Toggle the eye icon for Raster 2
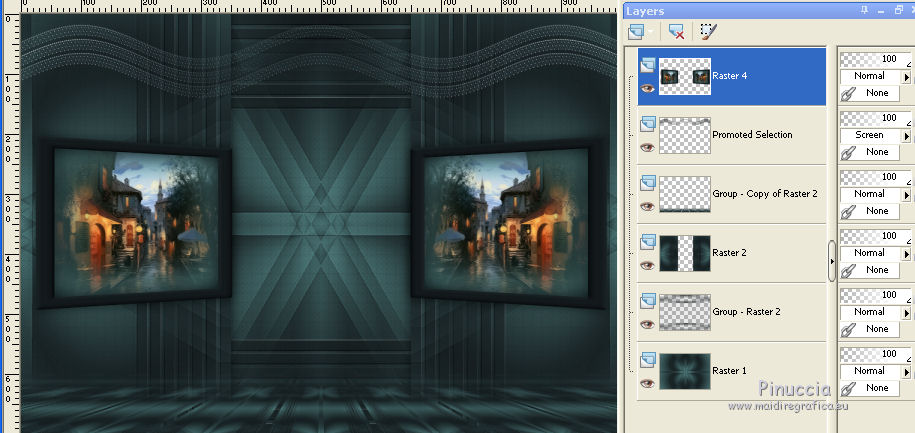The image size is (915, 433). (x=647, y=265)
